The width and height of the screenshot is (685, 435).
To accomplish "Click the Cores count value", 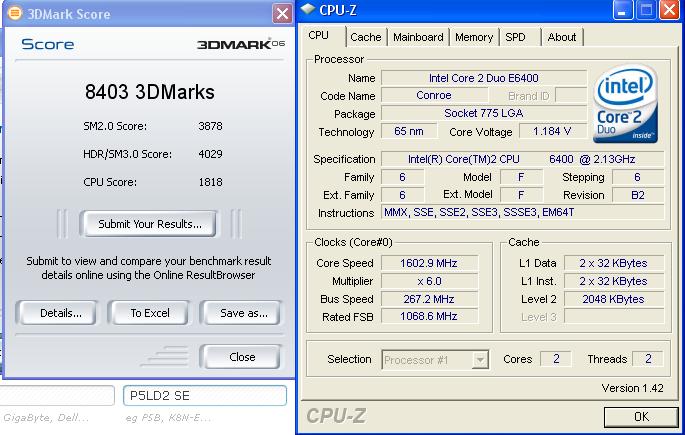I will (556, 359).
